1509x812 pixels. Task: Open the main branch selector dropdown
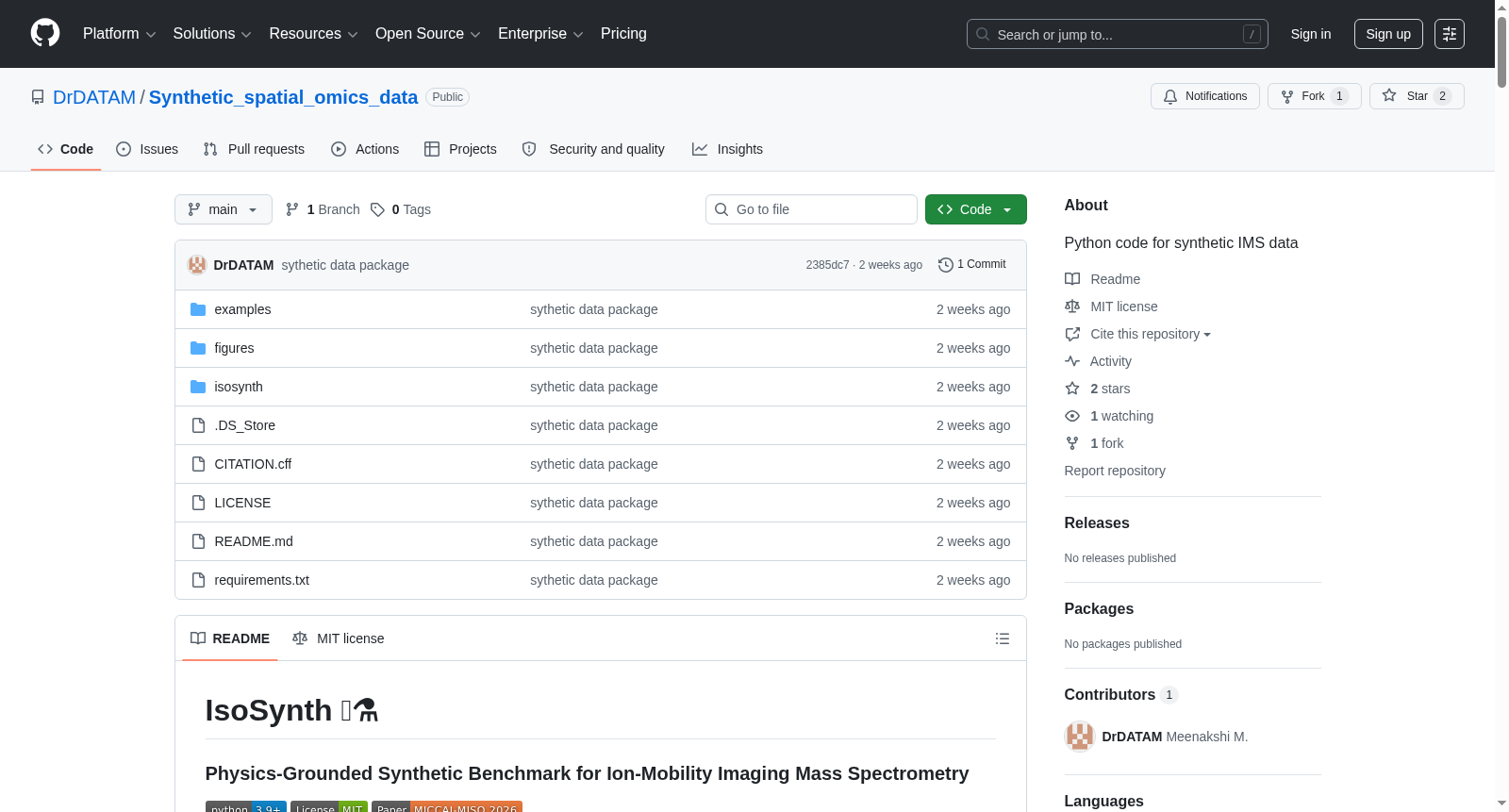click(224, 209)
